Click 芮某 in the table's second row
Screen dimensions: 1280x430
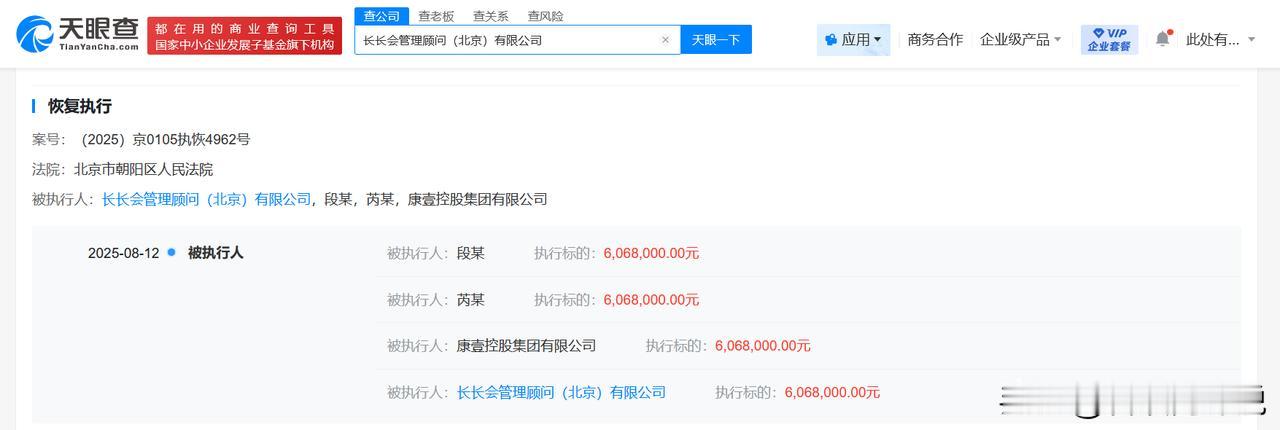click(x=471, y=299)
